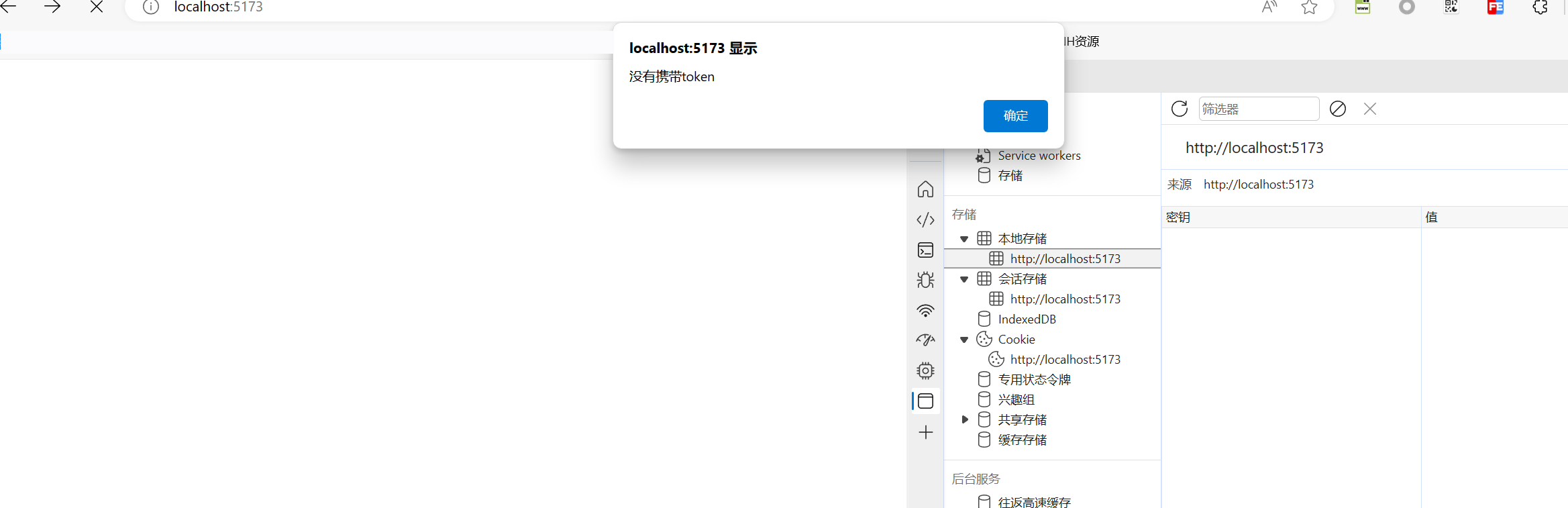Confirm the alert with the 确定 button
The height and width of the screenshot is (508, 1568).
(x=1015, y=116)
